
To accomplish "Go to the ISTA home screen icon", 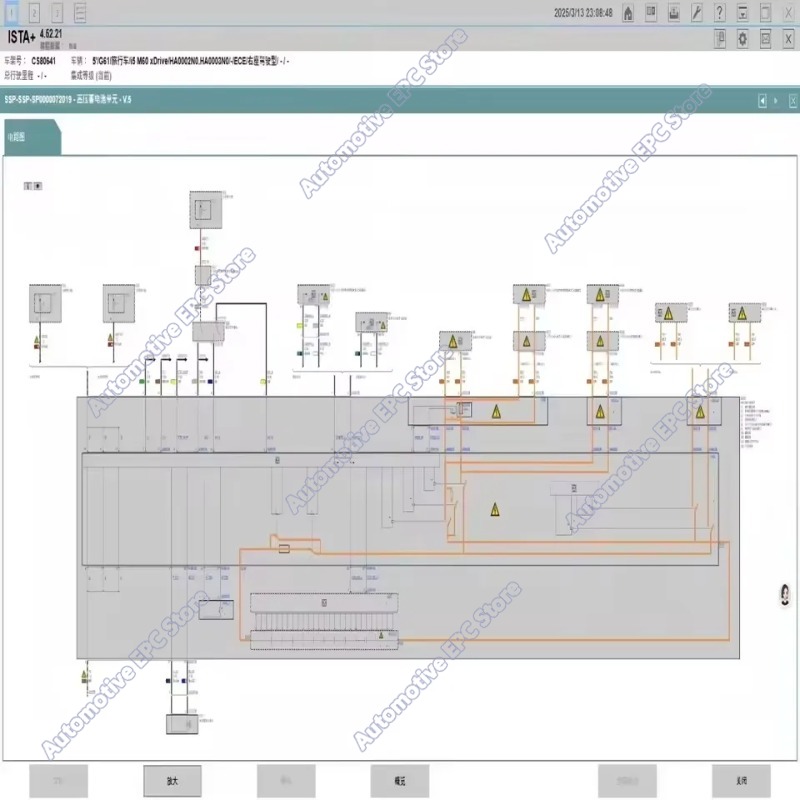I will click(x=628, y=13).
